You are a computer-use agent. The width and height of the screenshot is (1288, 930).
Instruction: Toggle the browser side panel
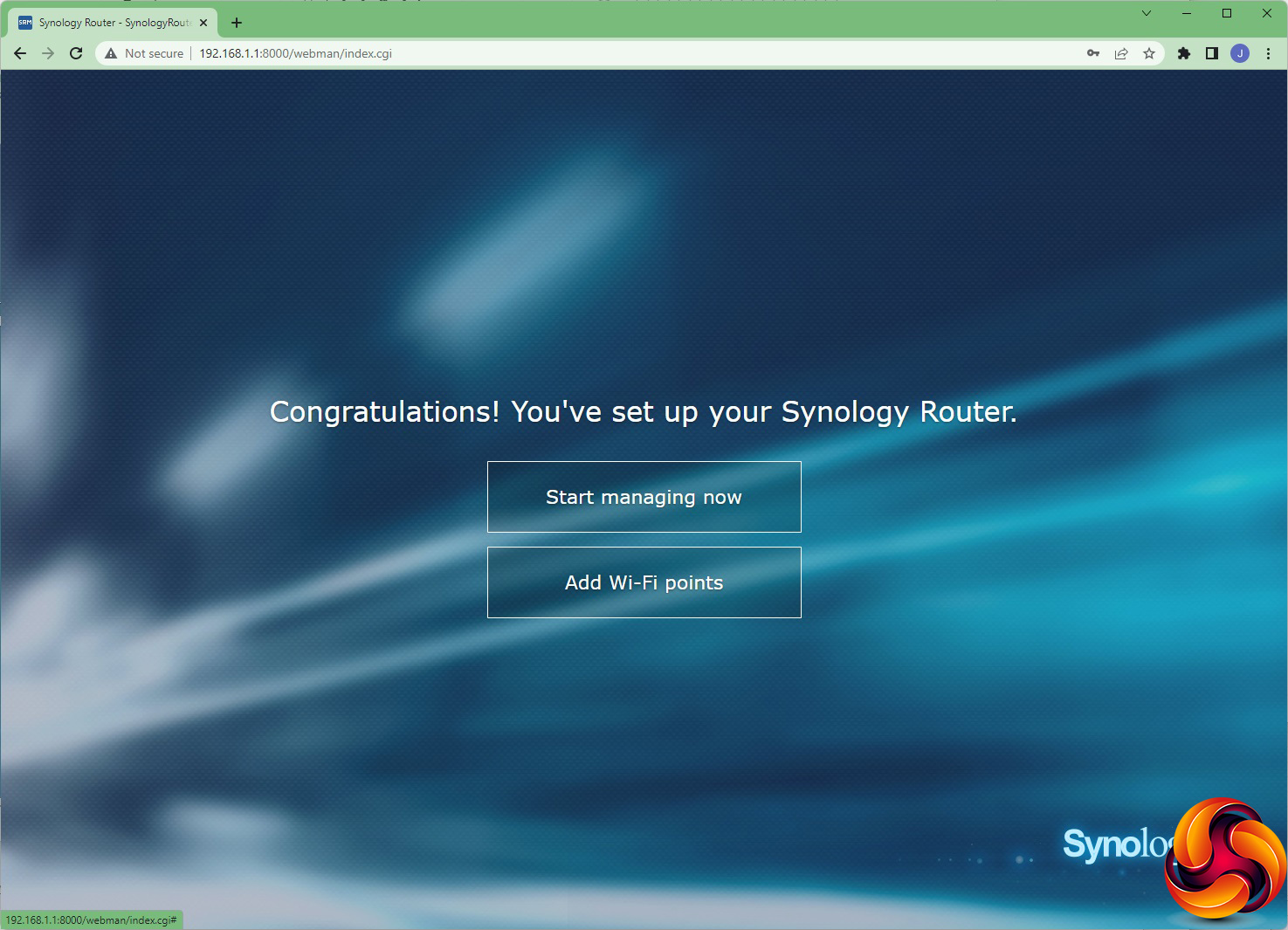coord(1212,53)
